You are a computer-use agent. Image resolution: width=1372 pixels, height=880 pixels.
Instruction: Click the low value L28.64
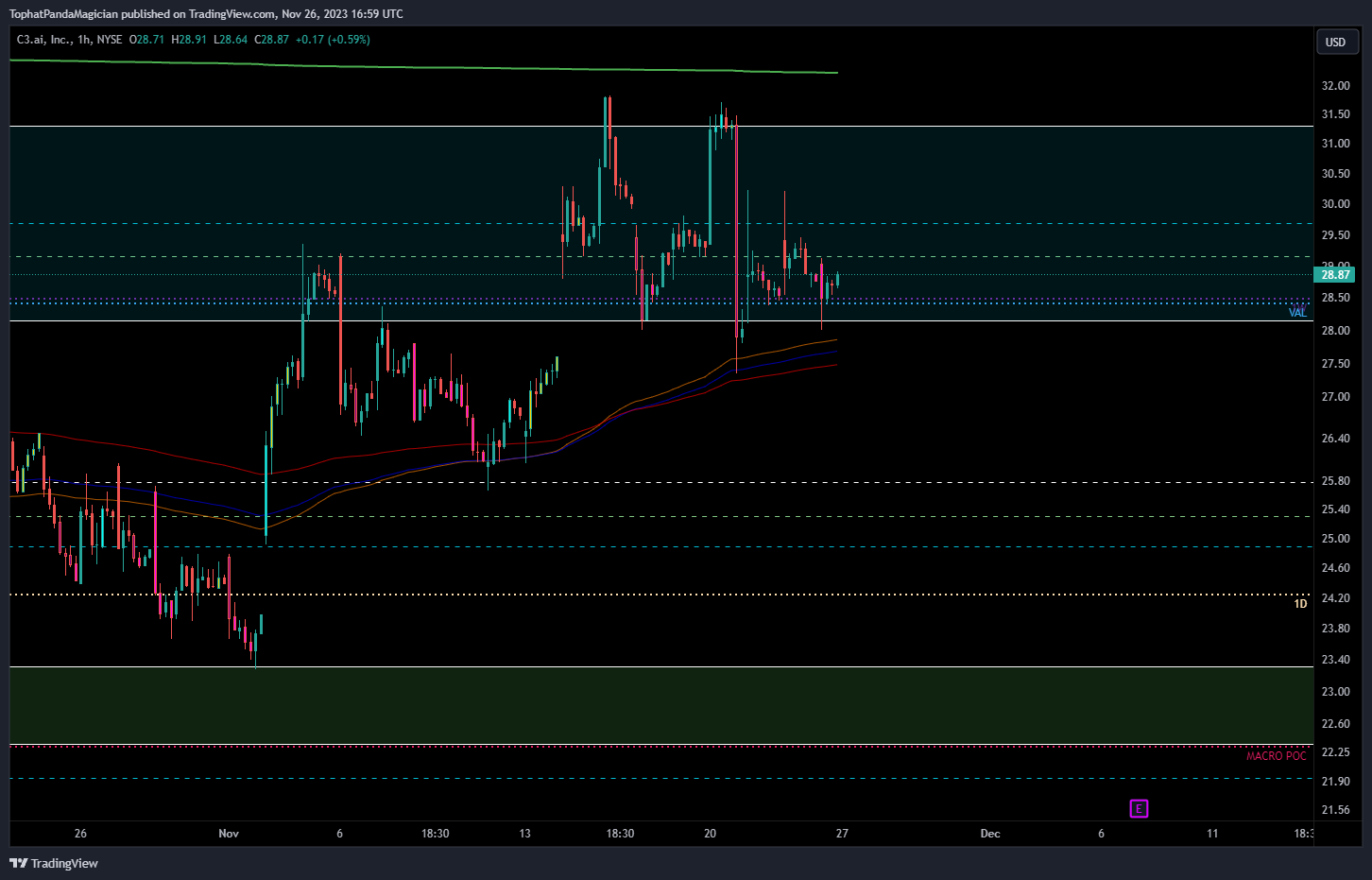(231, 40)
